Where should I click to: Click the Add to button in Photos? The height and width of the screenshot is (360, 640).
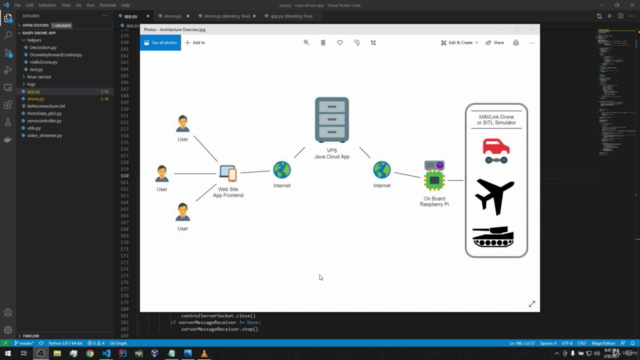coord(195,42)
